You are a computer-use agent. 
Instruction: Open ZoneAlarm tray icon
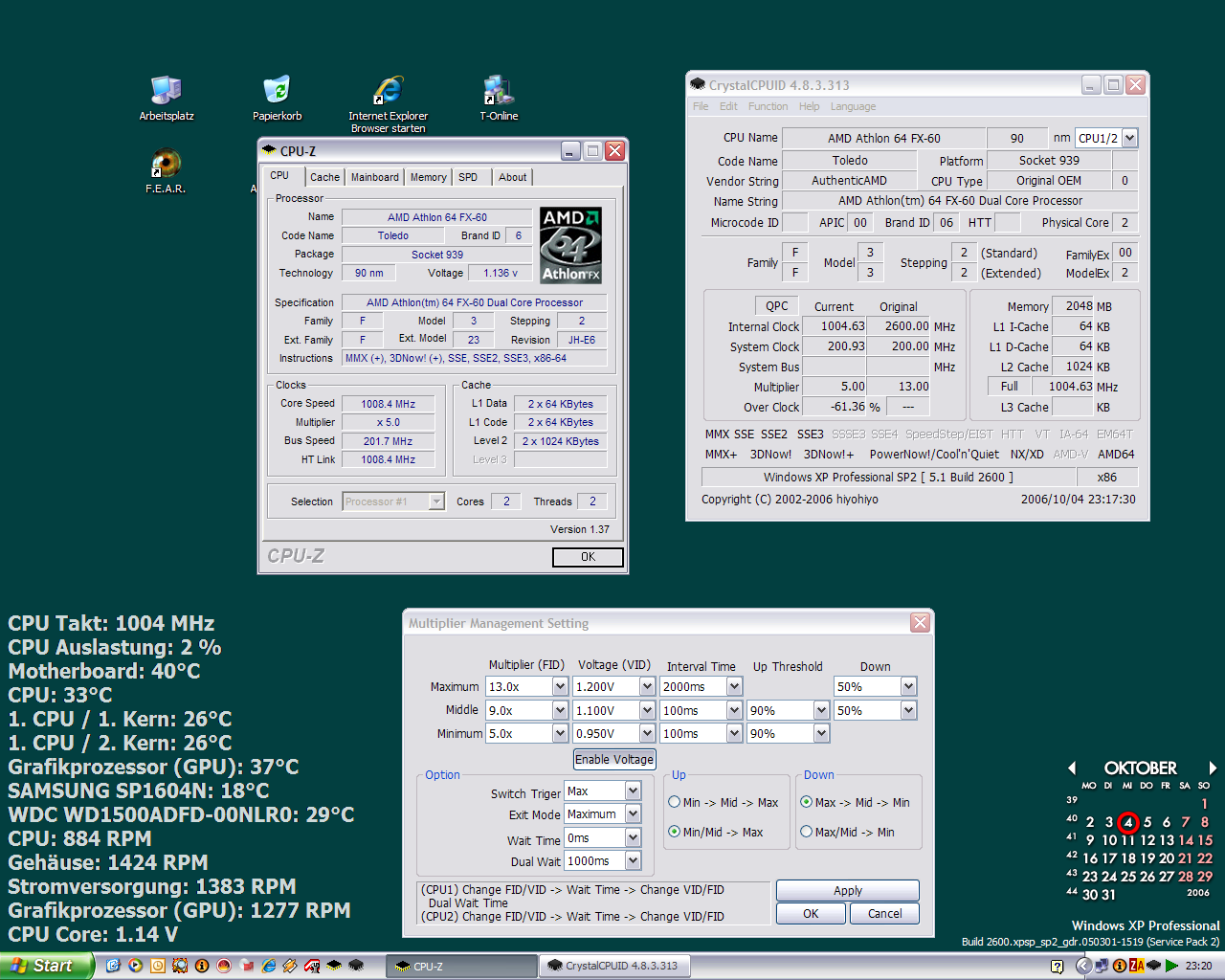pos(1137,966)
